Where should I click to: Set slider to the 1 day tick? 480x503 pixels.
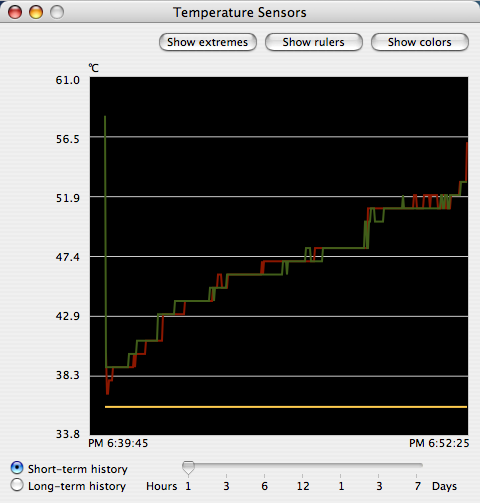341,477
